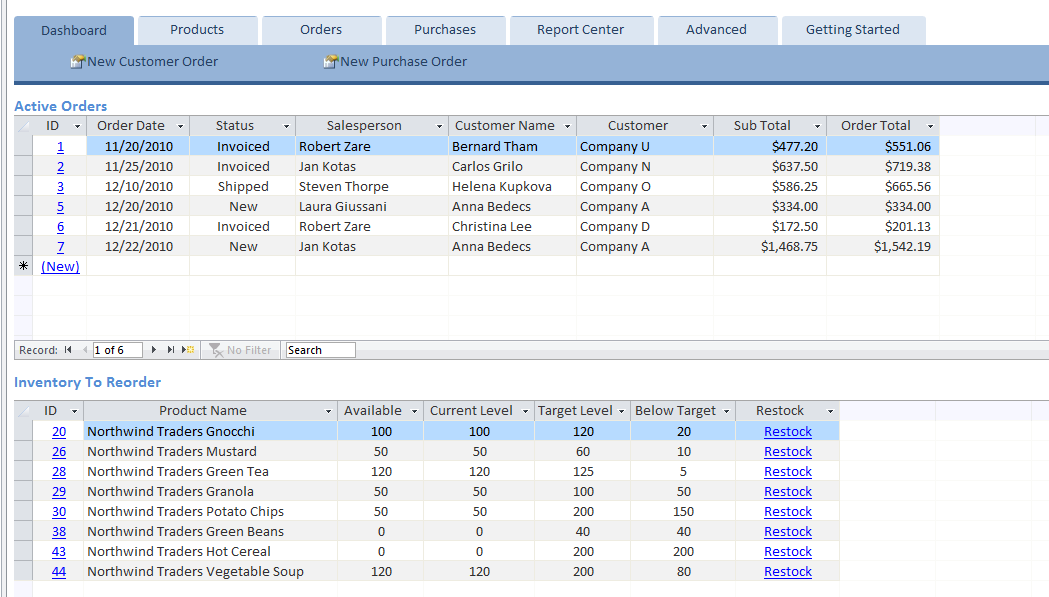Click the New Customer Order icon
This screenshot has width=1049, height=597.
(x=78, y=62)
